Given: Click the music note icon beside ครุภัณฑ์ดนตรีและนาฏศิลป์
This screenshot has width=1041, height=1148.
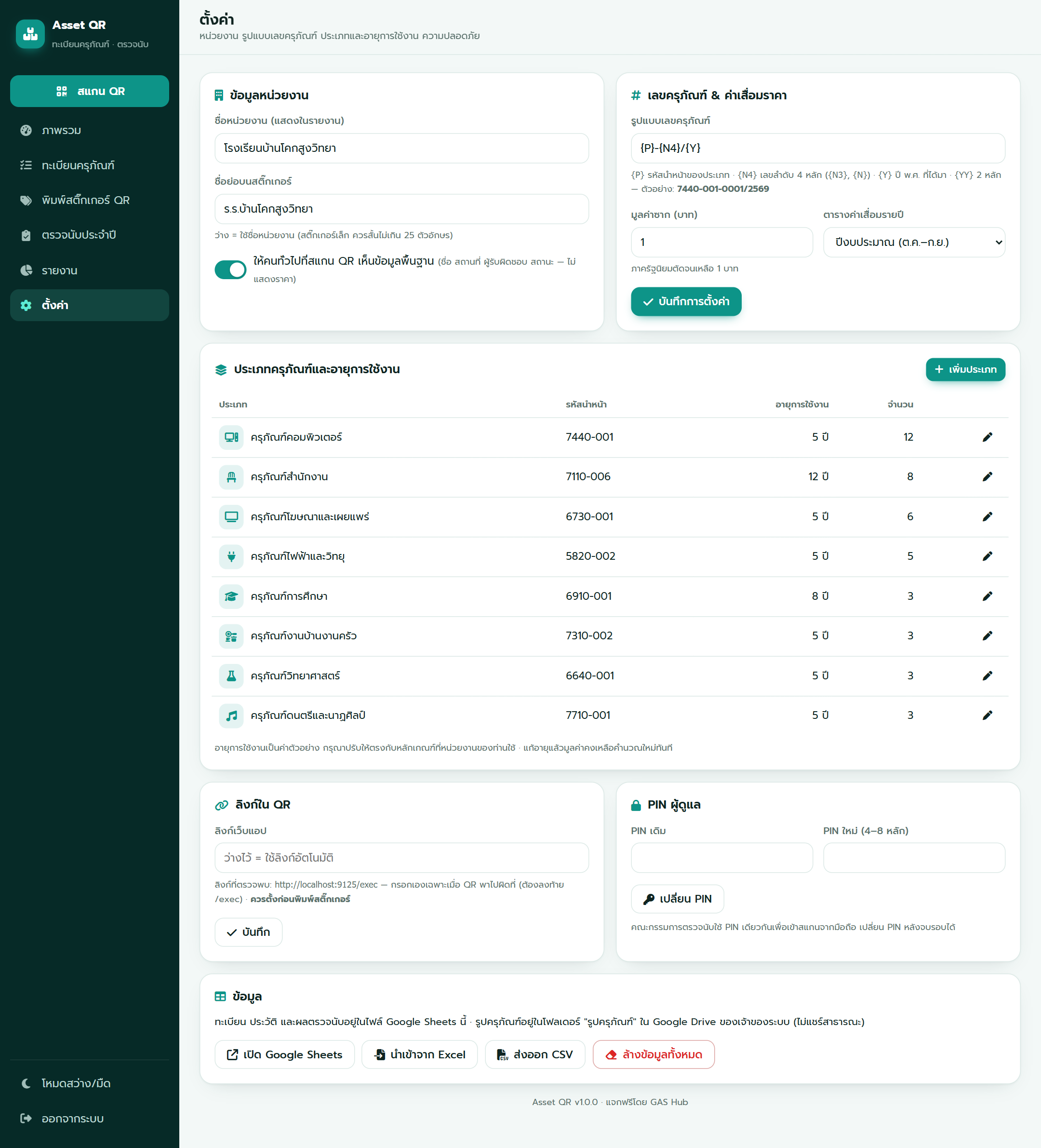Looking at the screenshot, I should pos(231,715).
